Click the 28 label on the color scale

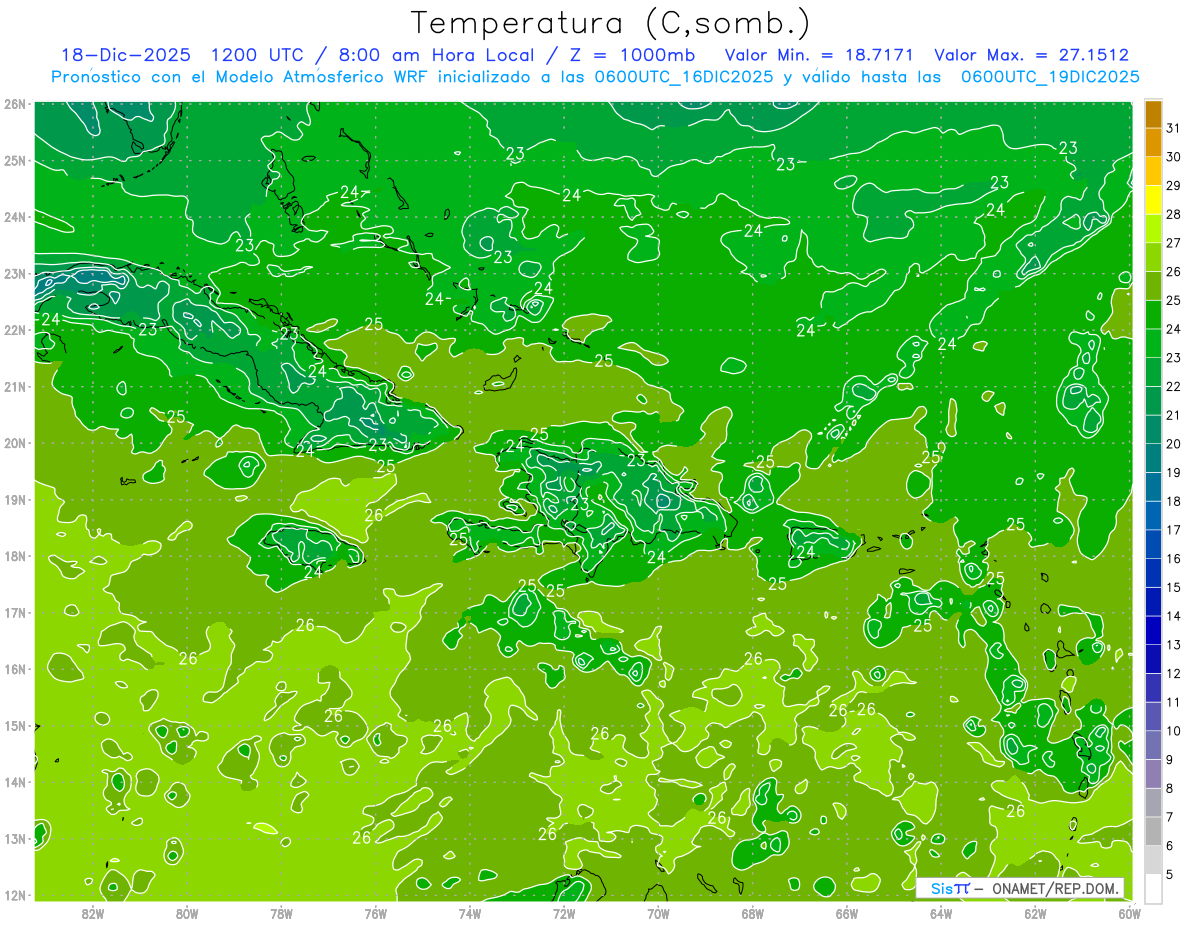1173,215
